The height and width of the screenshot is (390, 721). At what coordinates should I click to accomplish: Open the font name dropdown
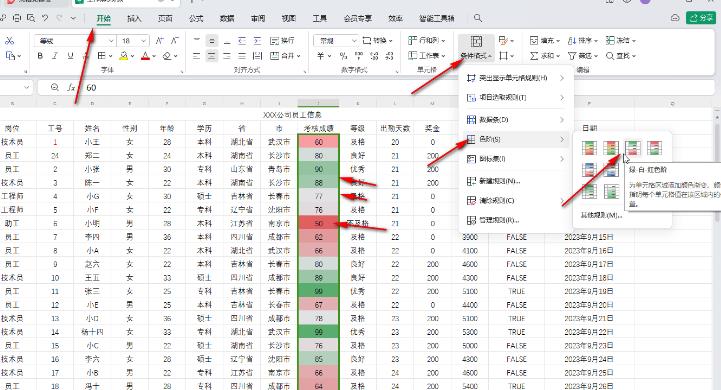(x=111, y=41)
